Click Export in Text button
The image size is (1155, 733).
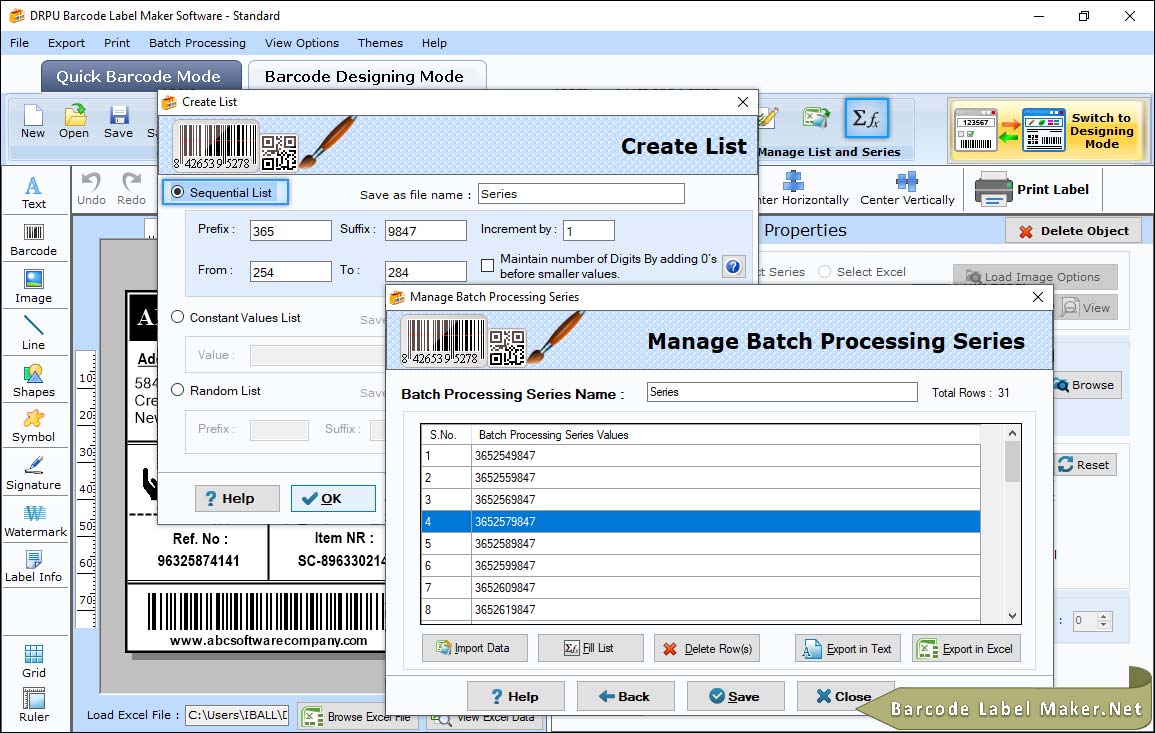pyautogui.click(x=849, y=648)
